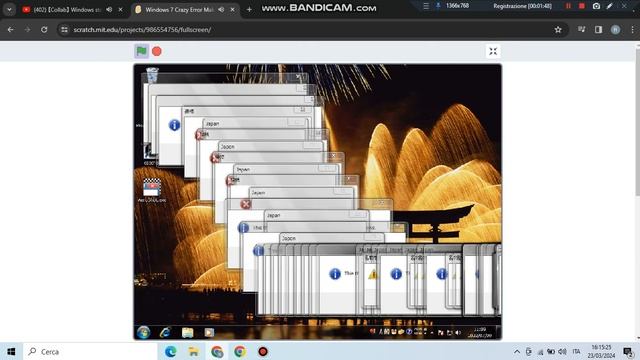Open the Windows 10 clock and calendar
The height and width of the screenshot is (360, 640).
pos(601,351)
